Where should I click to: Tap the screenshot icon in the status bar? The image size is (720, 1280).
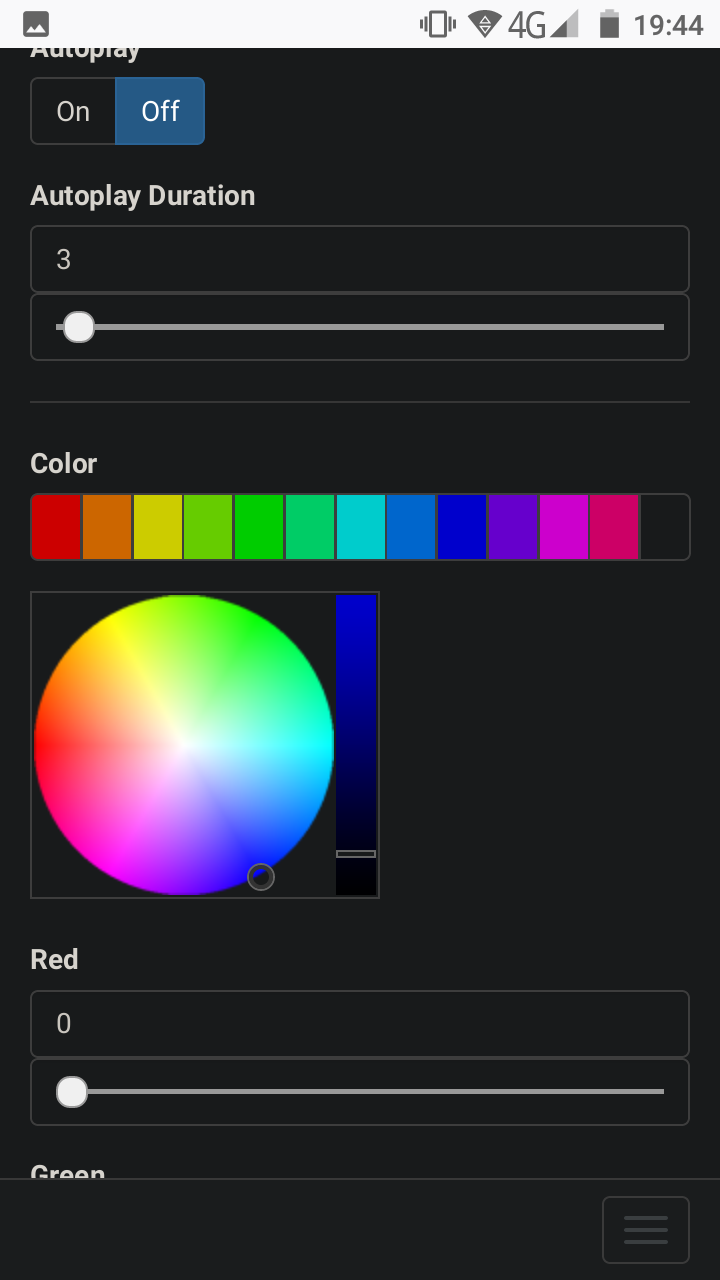coord(36,22)
